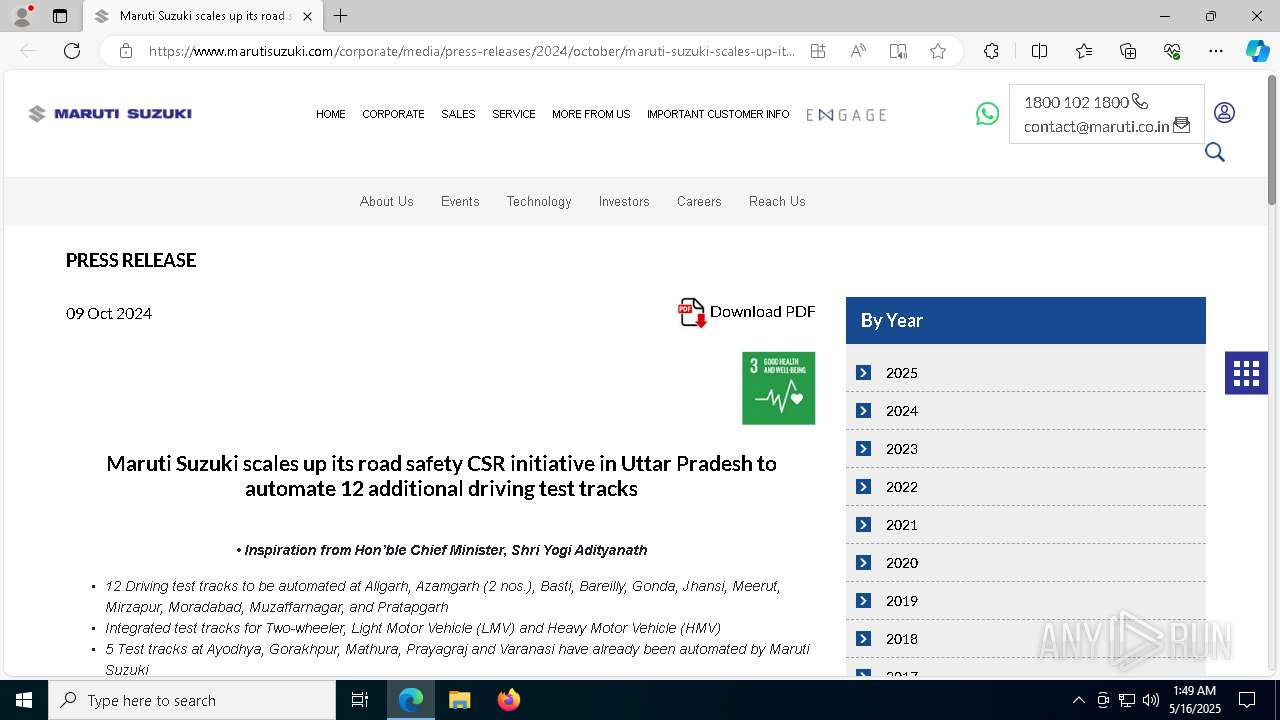Open Settings and more ellipsis menu
1280x720 pixels.
click(1215, 51)
